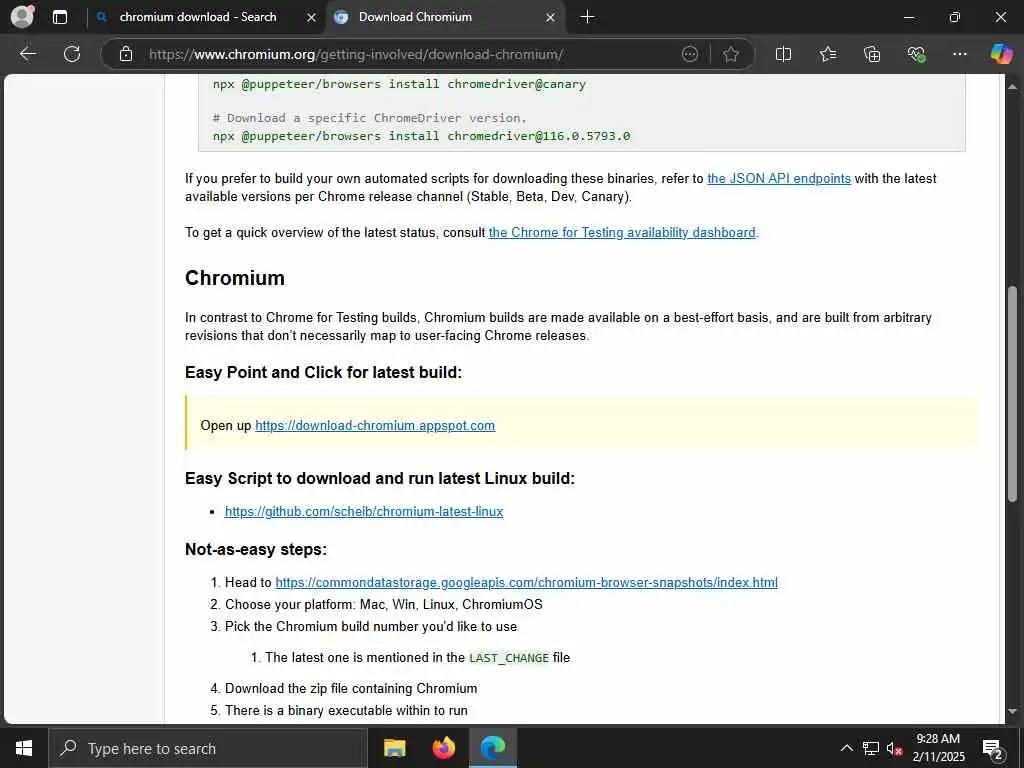Refresh the page
This screenshot has height=768, width=1024.
click(72, 54)
